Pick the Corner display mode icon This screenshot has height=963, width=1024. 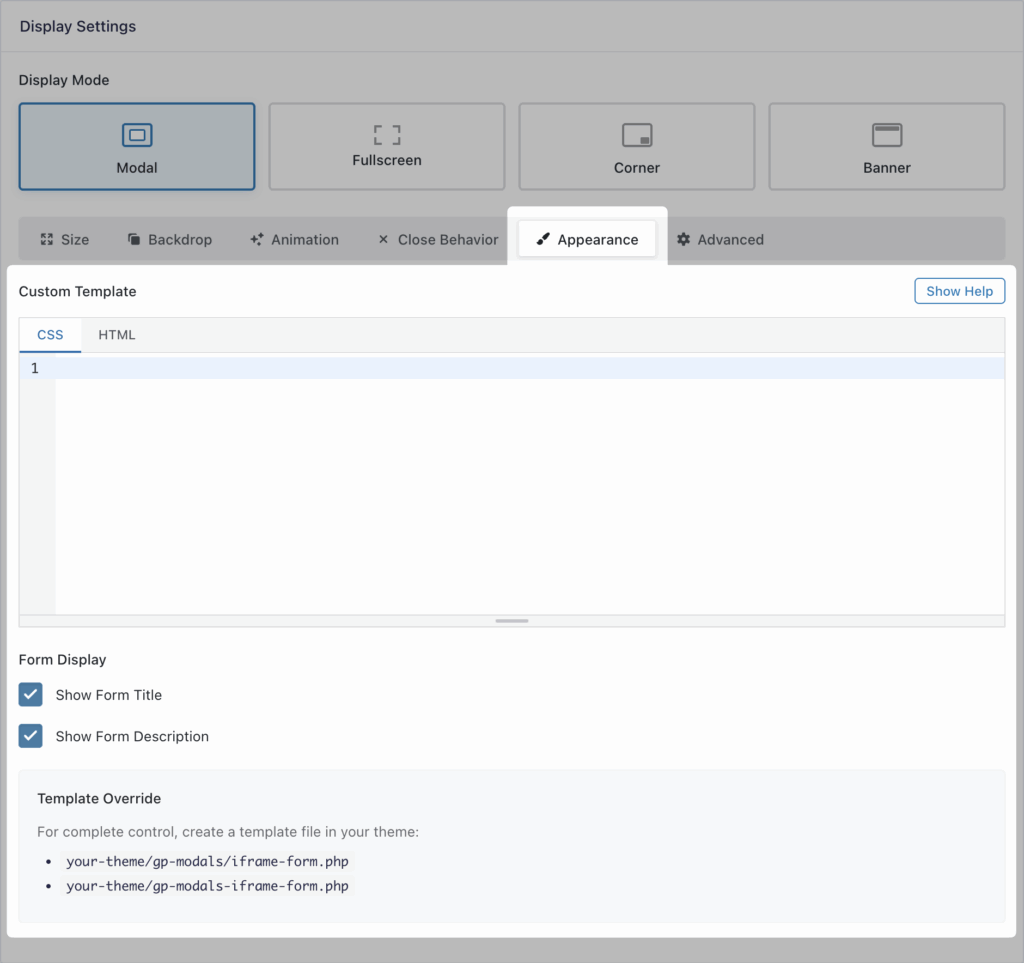click(637, 135)
